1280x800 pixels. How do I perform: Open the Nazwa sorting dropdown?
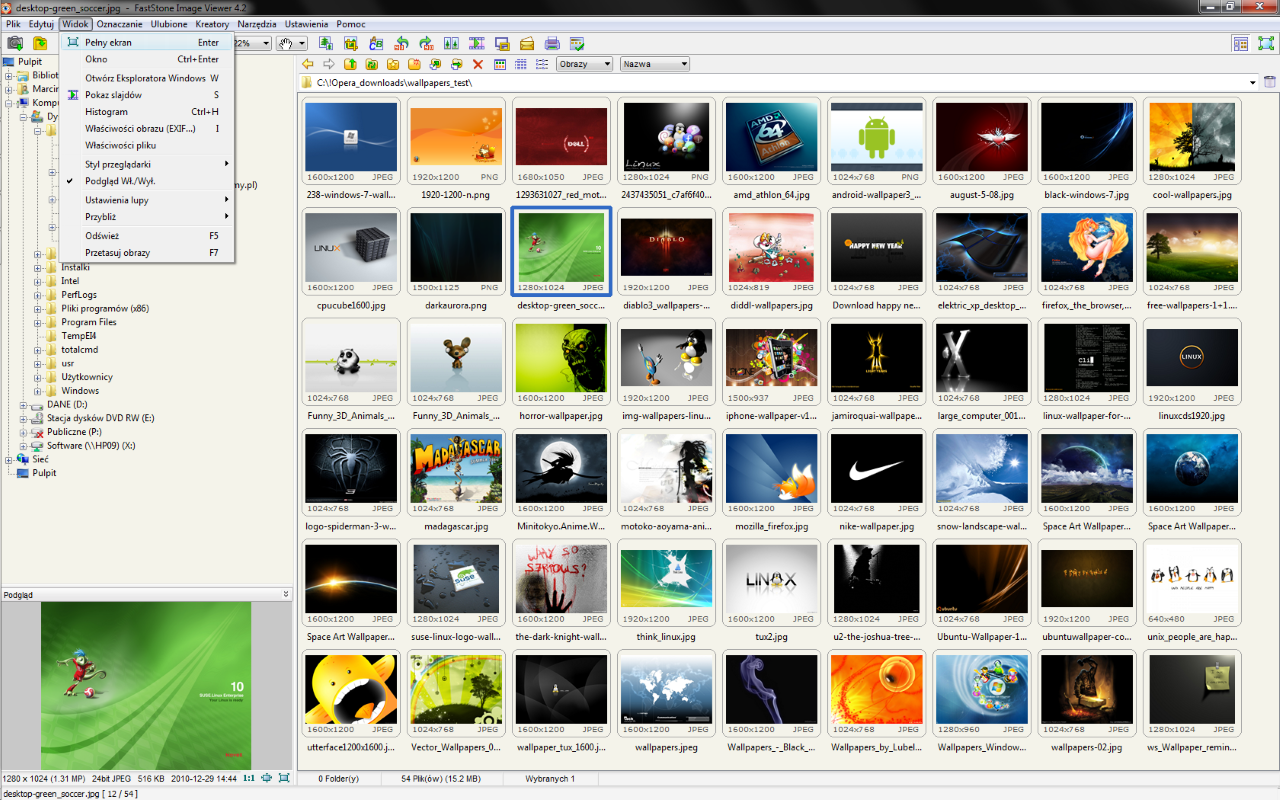(654, 63)
